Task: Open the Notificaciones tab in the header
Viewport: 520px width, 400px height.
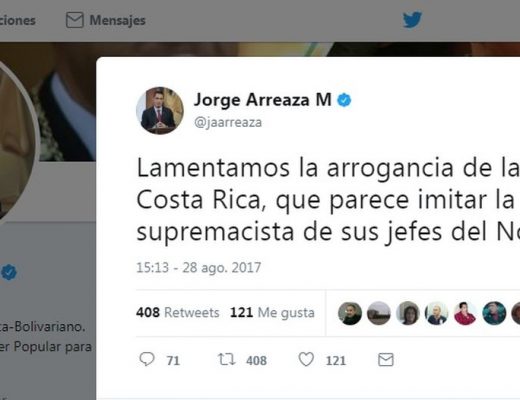Action: [x=18, y=20]
